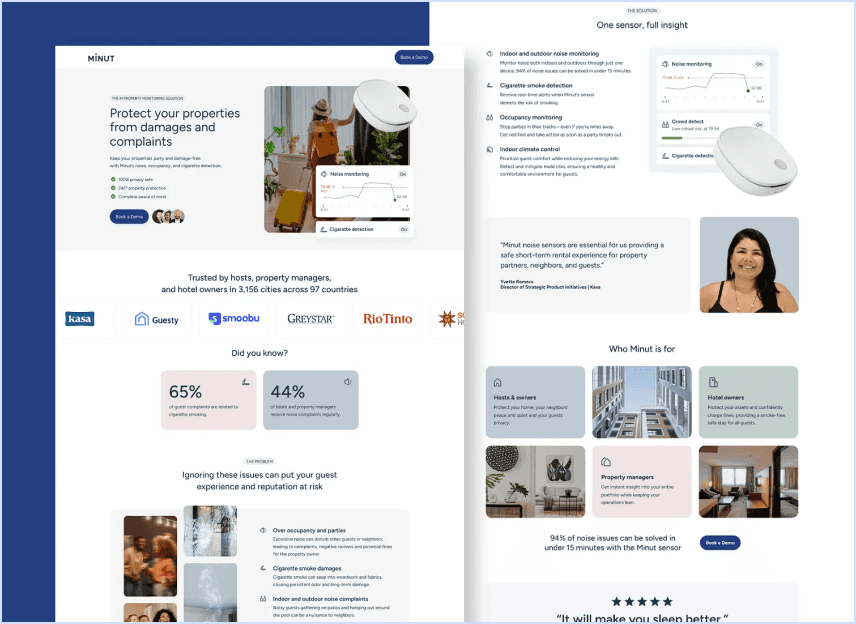
Task: Click the 'One sensor, full insight' heading
Action: point(642,25)
